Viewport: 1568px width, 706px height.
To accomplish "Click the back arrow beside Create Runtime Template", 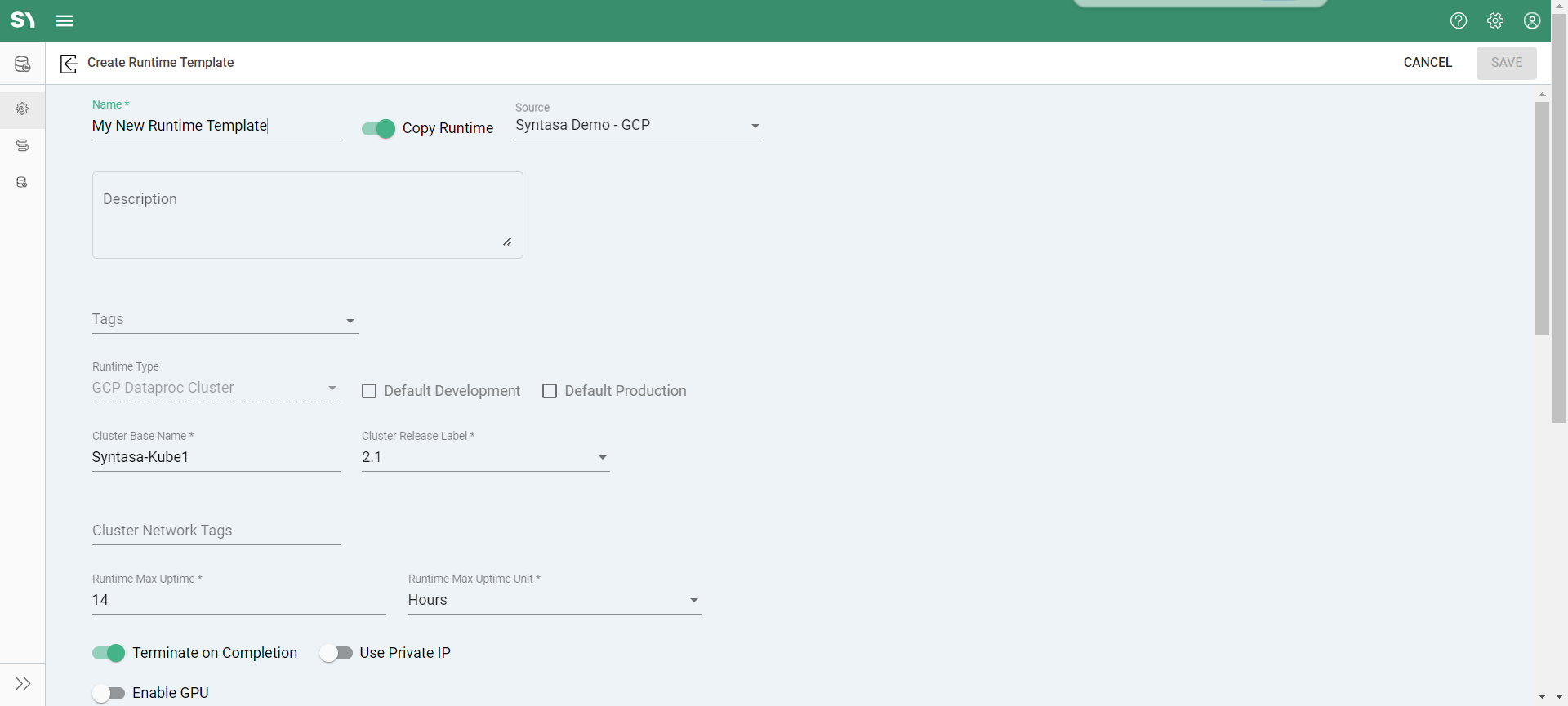I will tap(69, 64).
